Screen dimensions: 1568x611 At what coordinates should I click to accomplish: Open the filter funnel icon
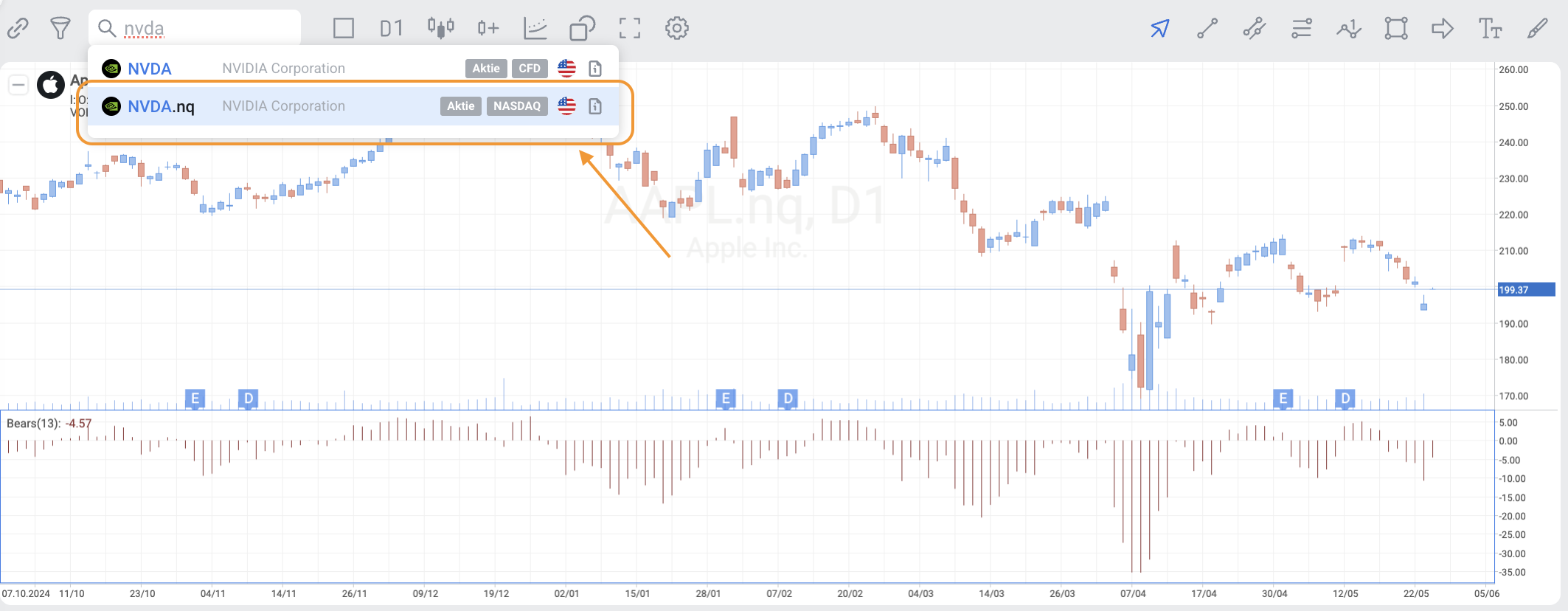click(60, 29)
